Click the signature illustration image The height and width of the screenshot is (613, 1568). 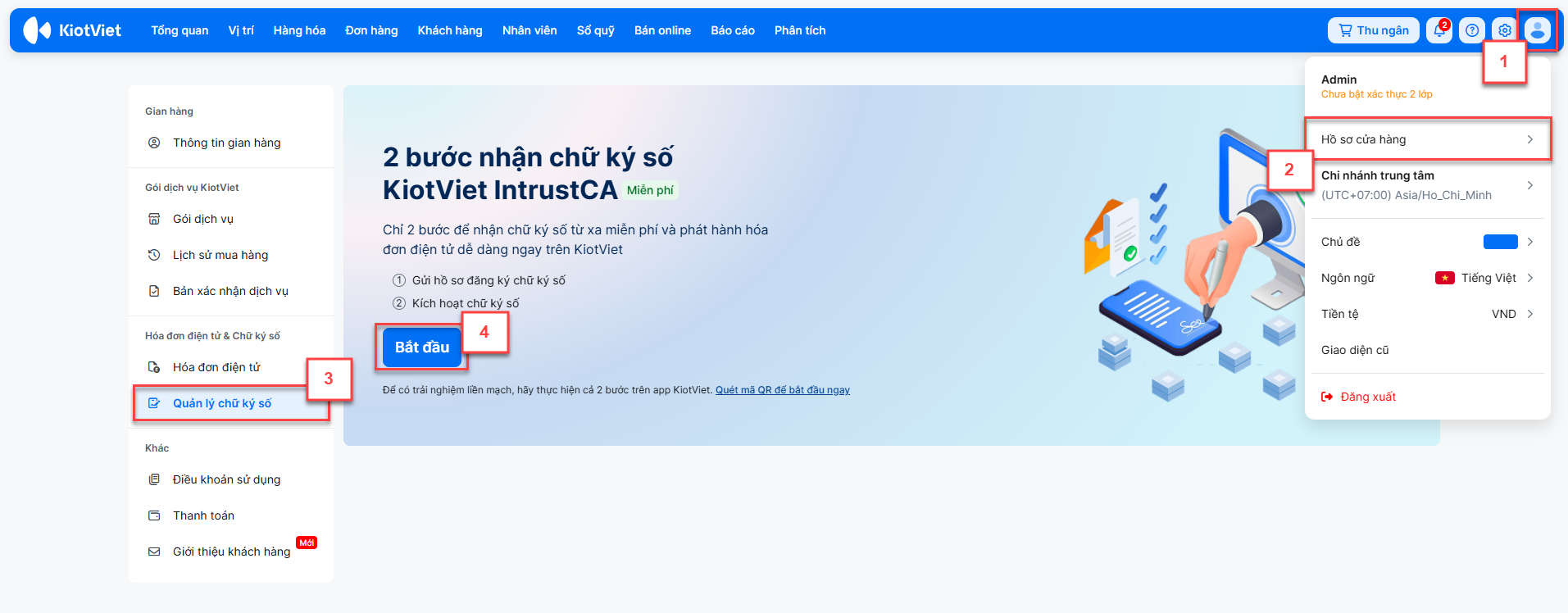coord(1193,266)
